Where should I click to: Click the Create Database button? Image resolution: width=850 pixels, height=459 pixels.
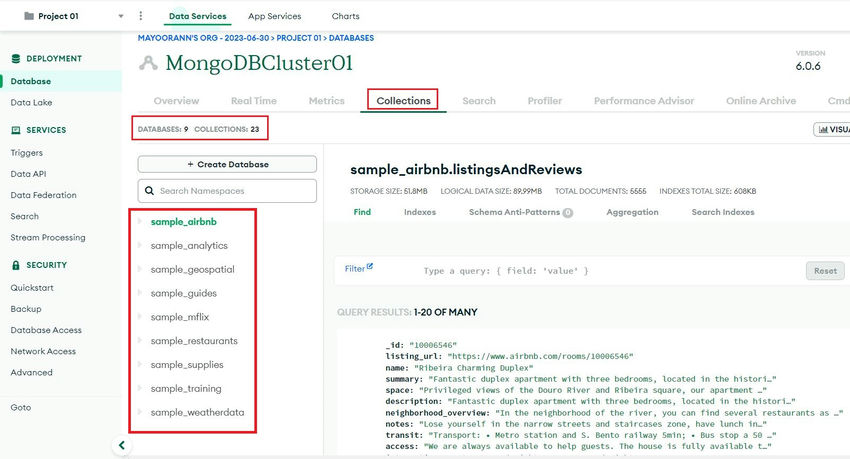pos(227,164)
